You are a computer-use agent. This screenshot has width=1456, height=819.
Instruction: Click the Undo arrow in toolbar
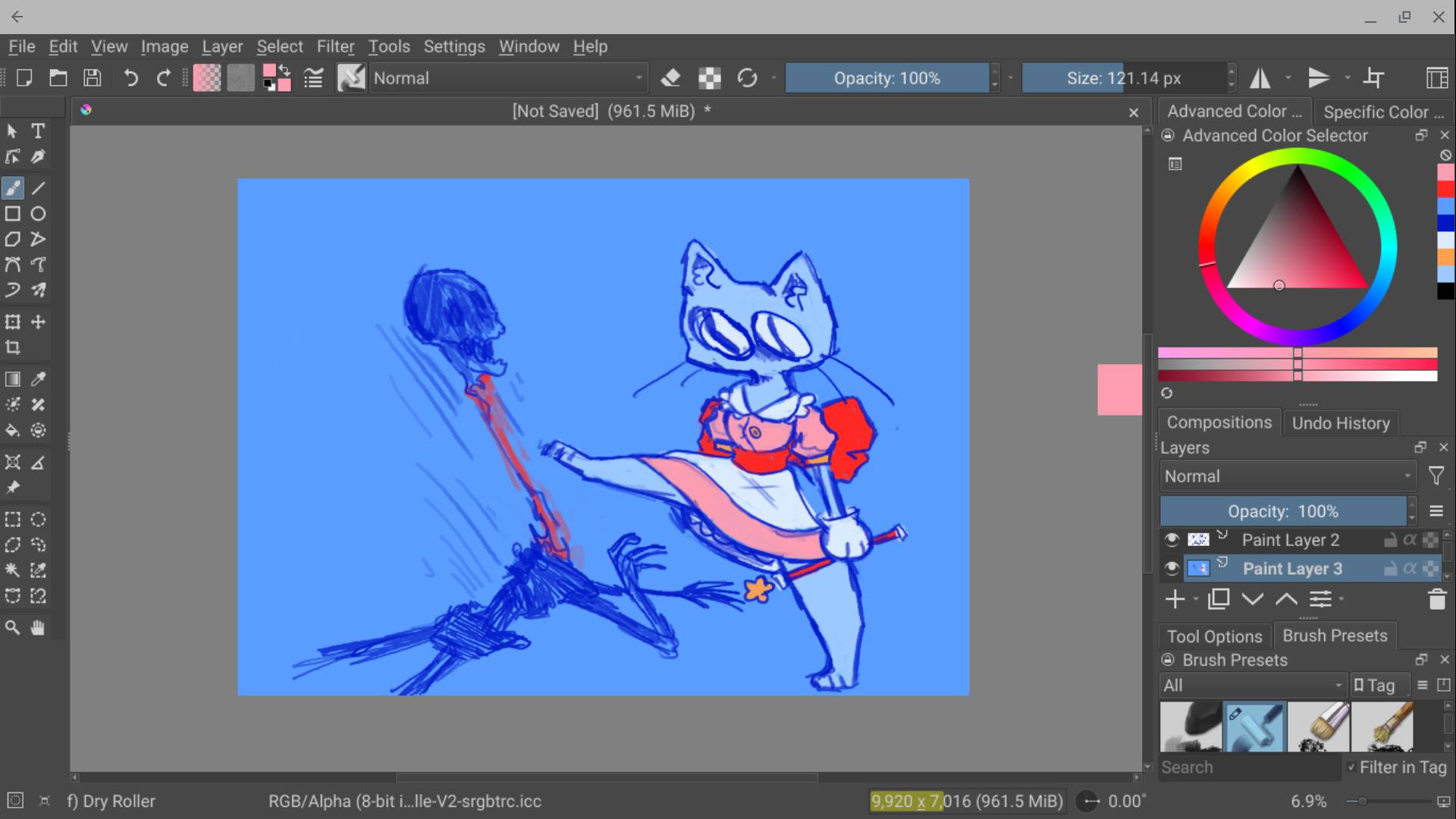pos(130,78)
